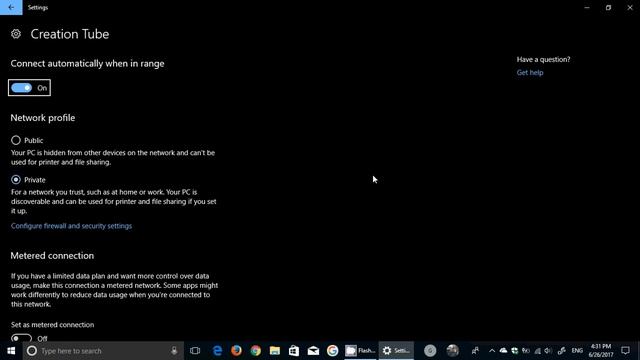
Task: Click the search box microphone icon
Action: click(174, 351)
